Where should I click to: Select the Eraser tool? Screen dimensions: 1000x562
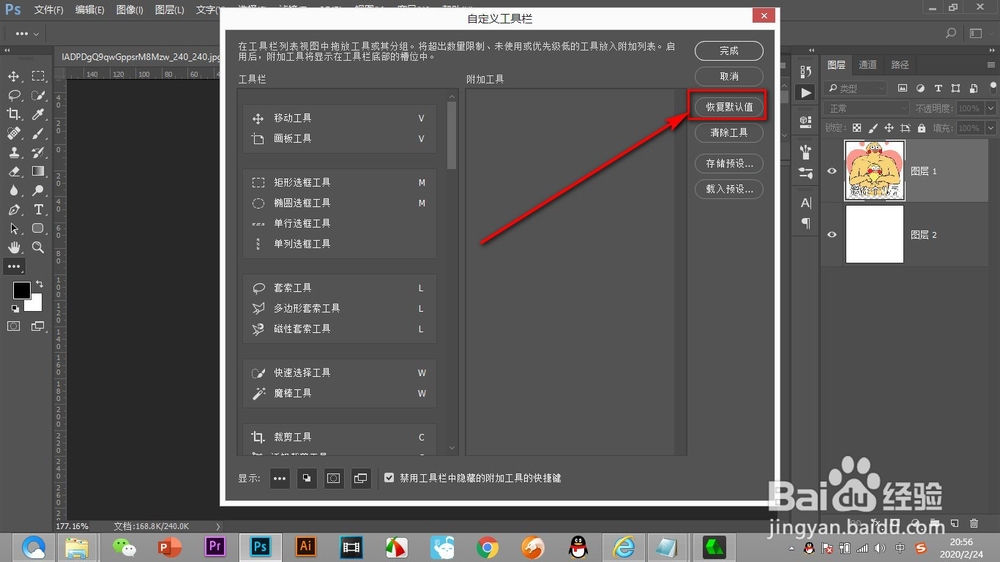click(13, 171)
